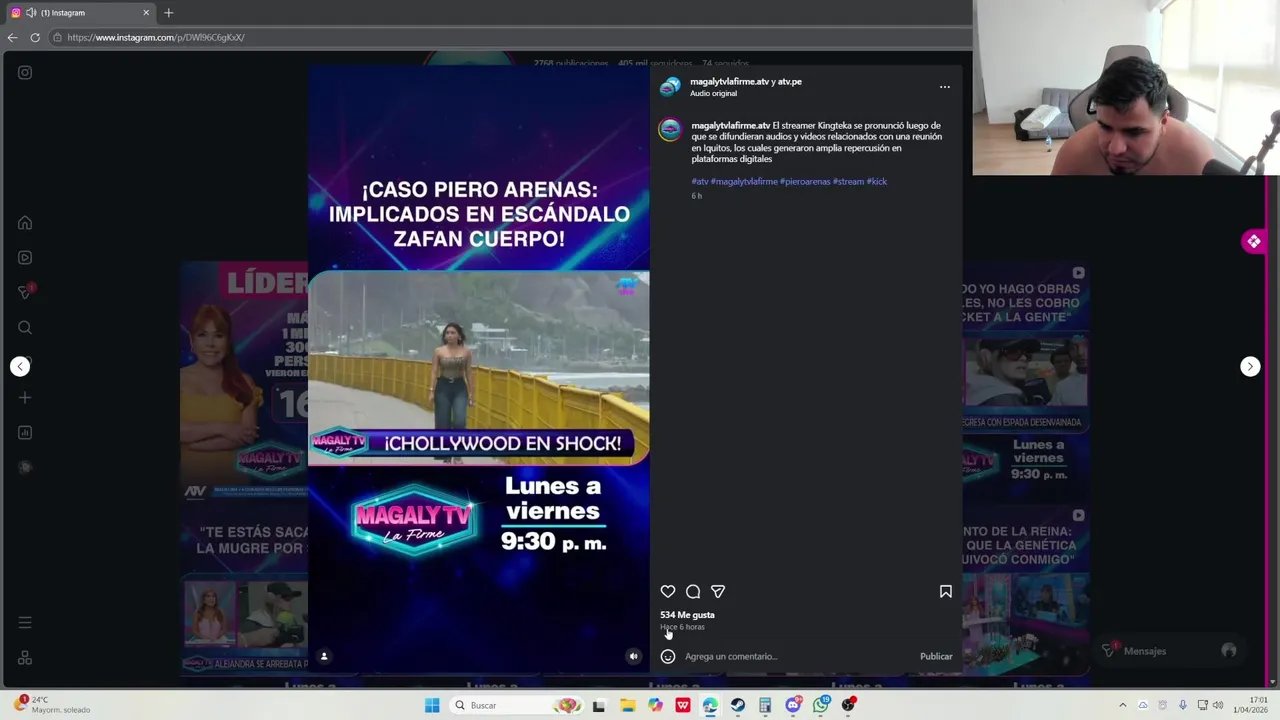The height and width of the screenshot is (720, 1280).
Task: Open Windows Start menu
Action: point(432,705)
